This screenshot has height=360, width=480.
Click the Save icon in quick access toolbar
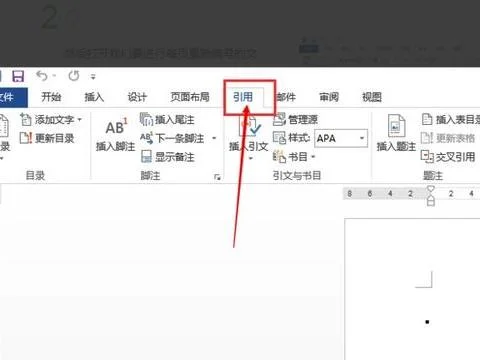18,76
